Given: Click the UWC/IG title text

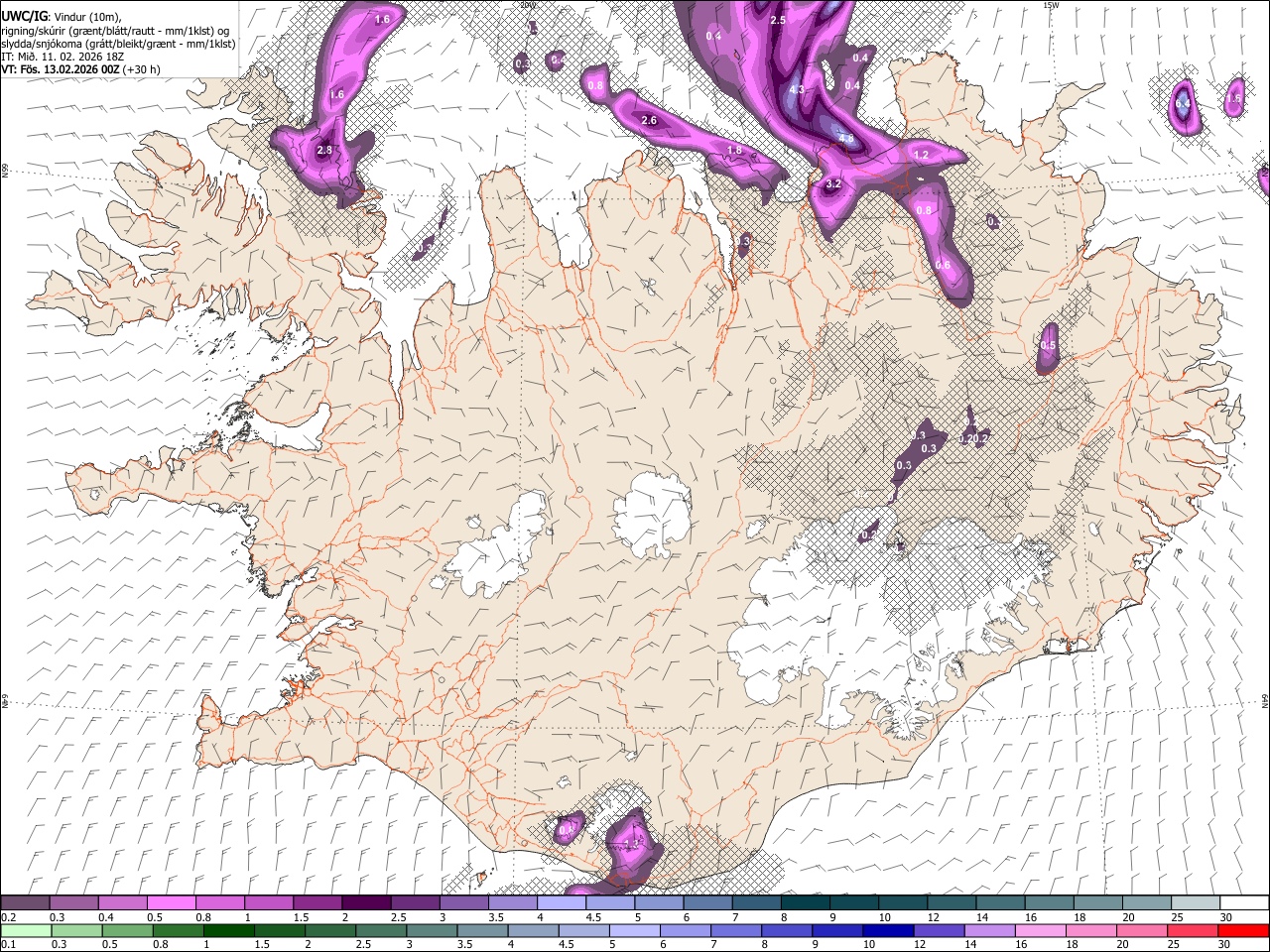Looking at the screenshot, I should [x=24, y=17].
